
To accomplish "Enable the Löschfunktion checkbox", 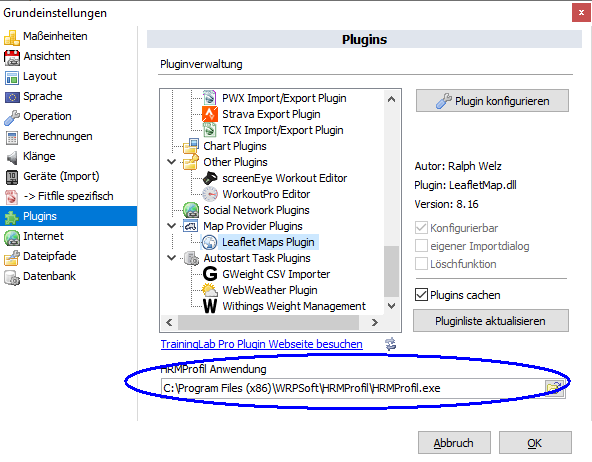I will pyautogui.click(x=421, y=264).
